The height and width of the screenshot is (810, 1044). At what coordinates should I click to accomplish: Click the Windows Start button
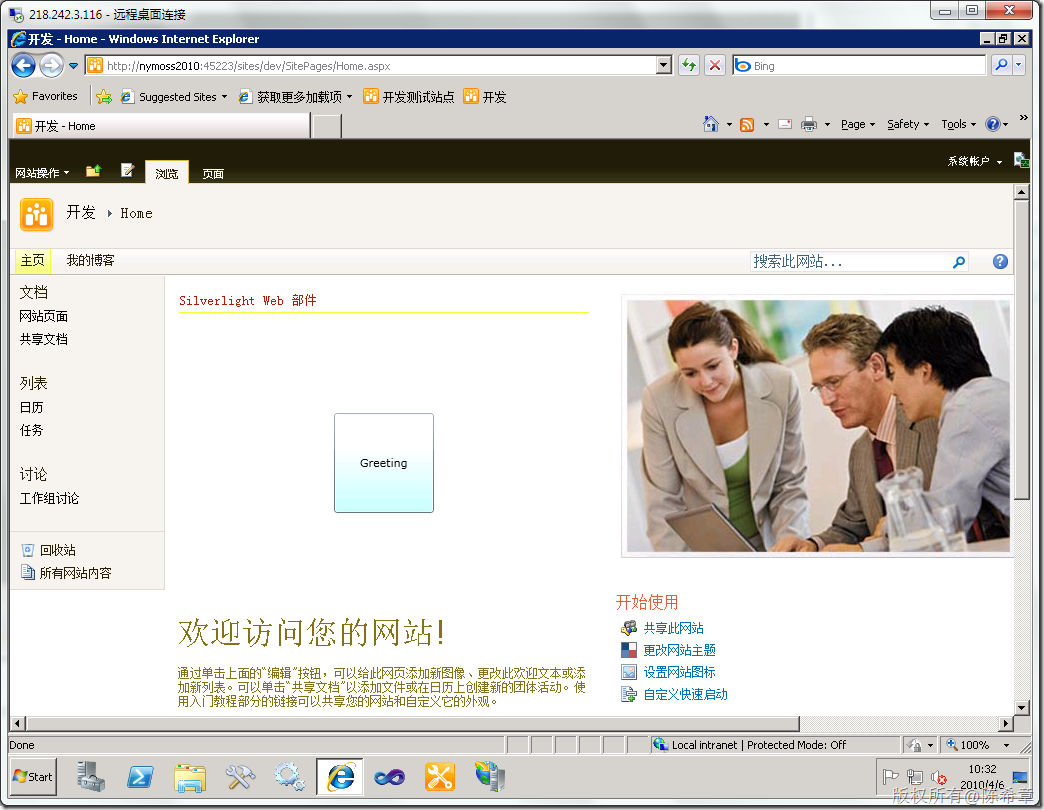tap(33, 777)
